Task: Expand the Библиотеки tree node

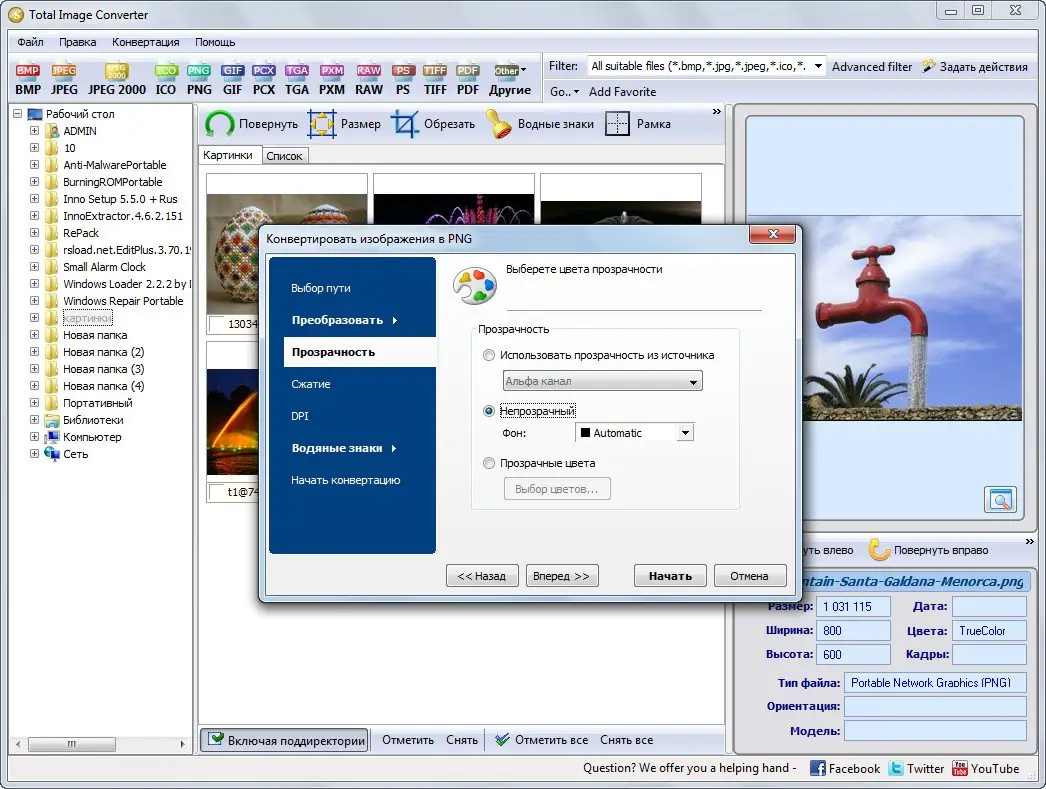Action: [x=34, y=420]
